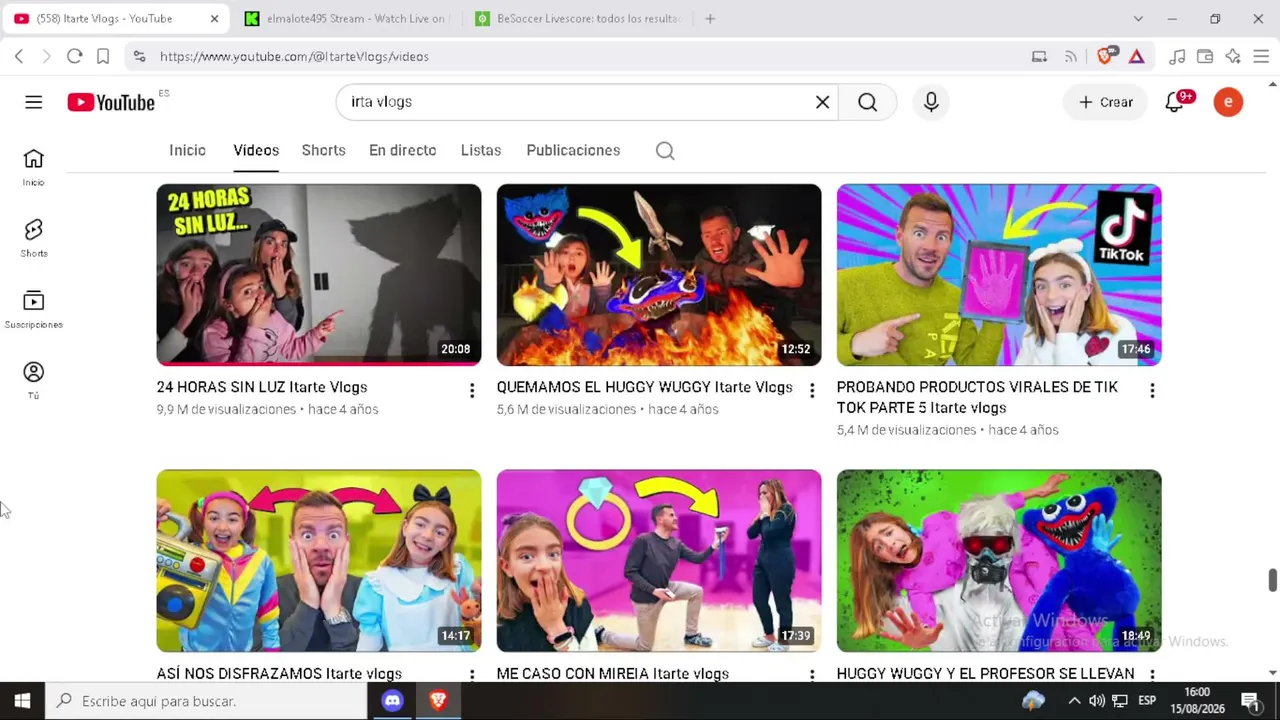This screenshot has width=1280, height=720.
Task: Open Inicio in the left sidebar
Action: coord(34,167)
